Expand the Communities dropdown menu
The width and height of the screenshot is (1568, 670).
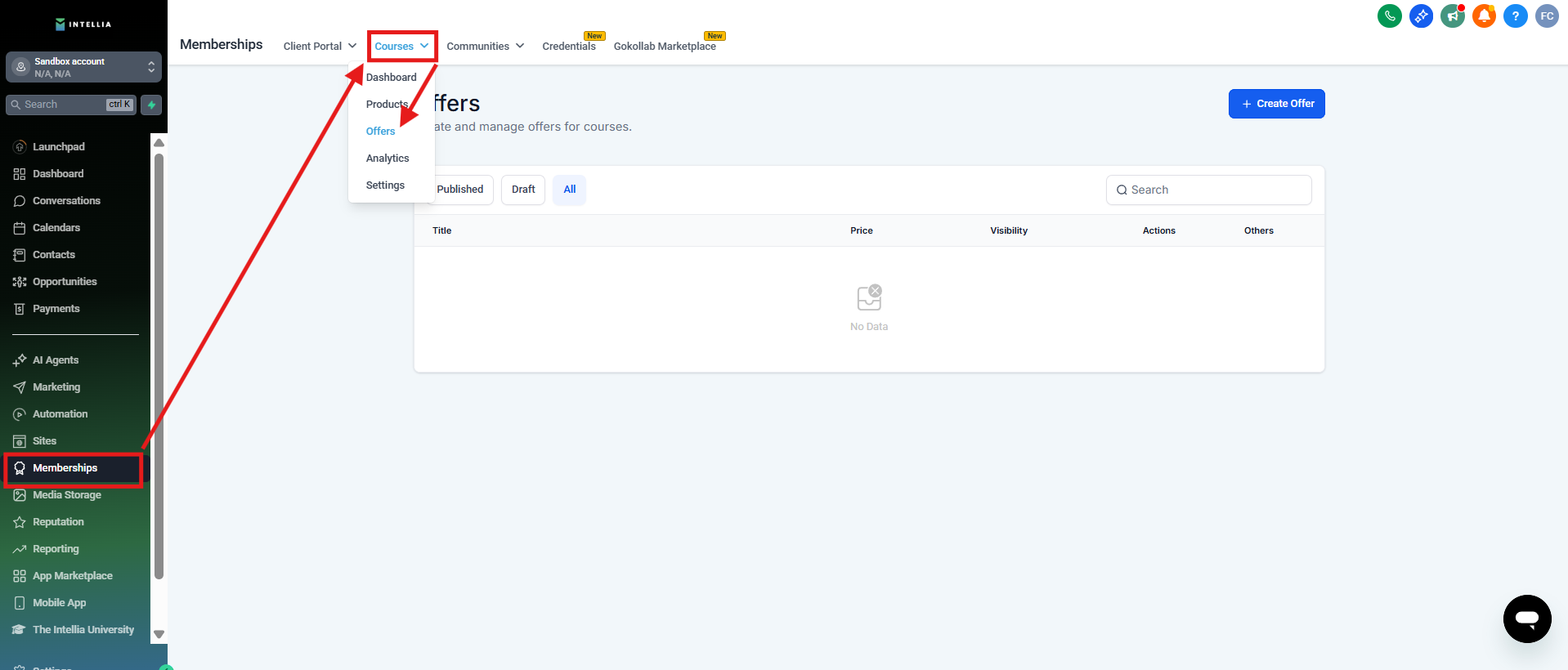point(485,47)
